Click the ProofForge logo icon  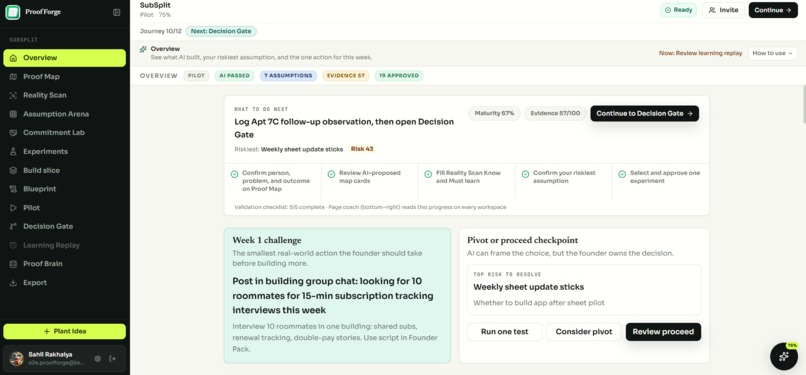(x=12, y=12)
